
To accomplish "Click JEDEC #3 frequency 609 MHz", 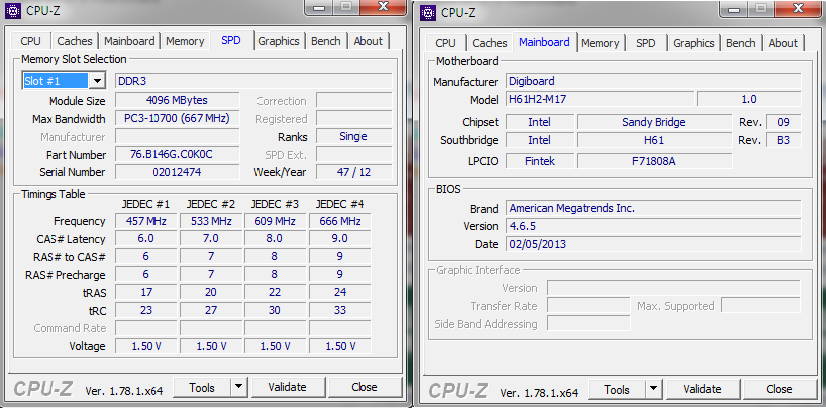I will pyautogui.click(x=275, y=221).
